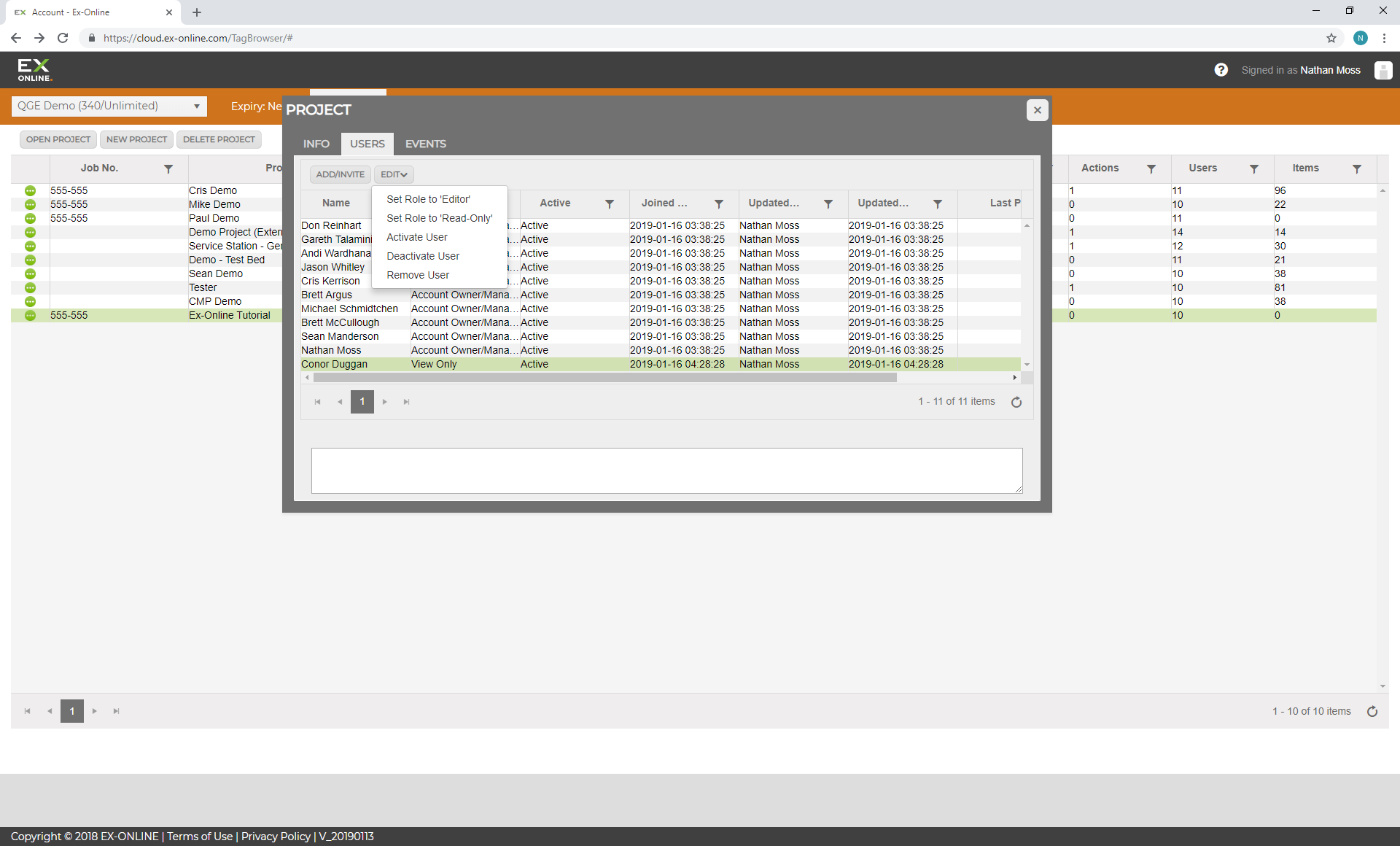Screen dimensions: 1400x846
Task: Click green status icon for Cris Demo
Action: coord(30,190)
